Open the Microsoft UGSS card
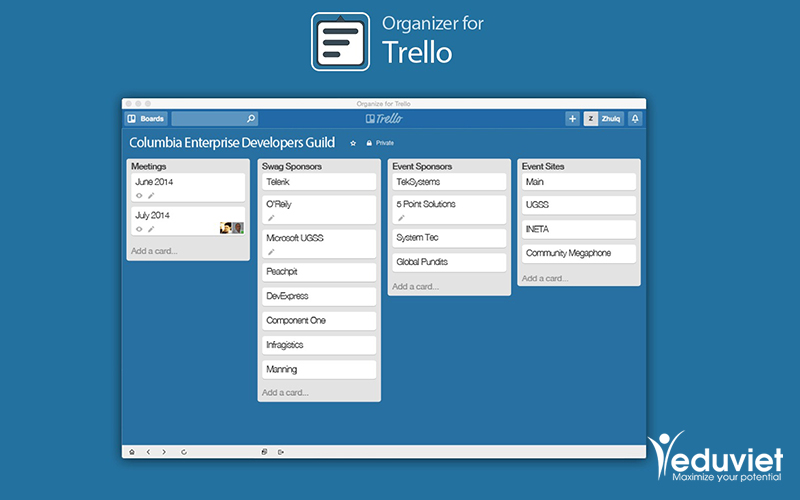The height and width of the screenshot is (500, 800). [x=319, y=243]
